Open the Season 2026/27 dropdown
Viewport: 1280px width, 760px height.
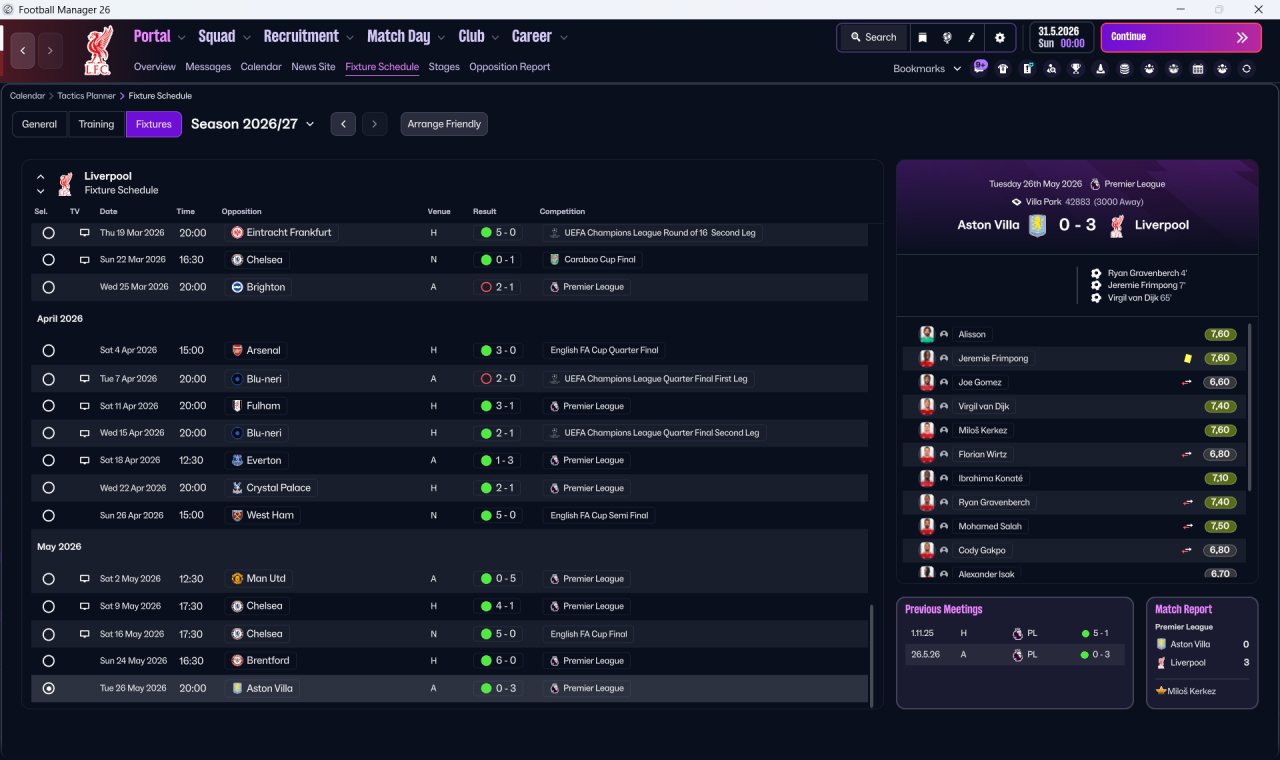point(253,124)
